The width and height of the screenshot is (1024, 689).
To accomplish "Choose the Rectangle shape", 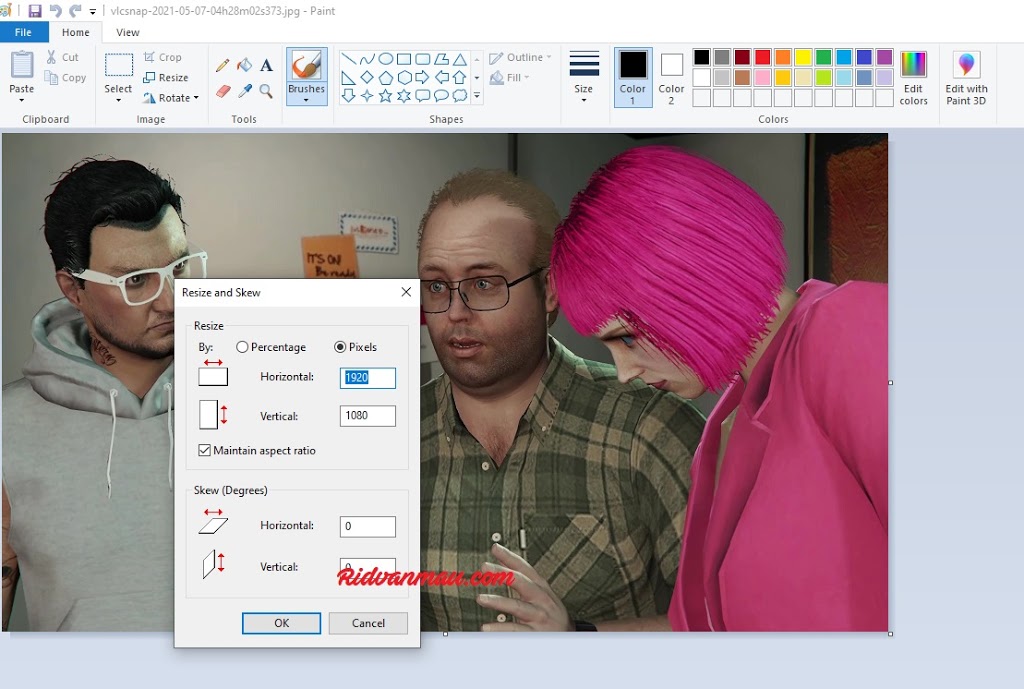I will pos(404,59).
